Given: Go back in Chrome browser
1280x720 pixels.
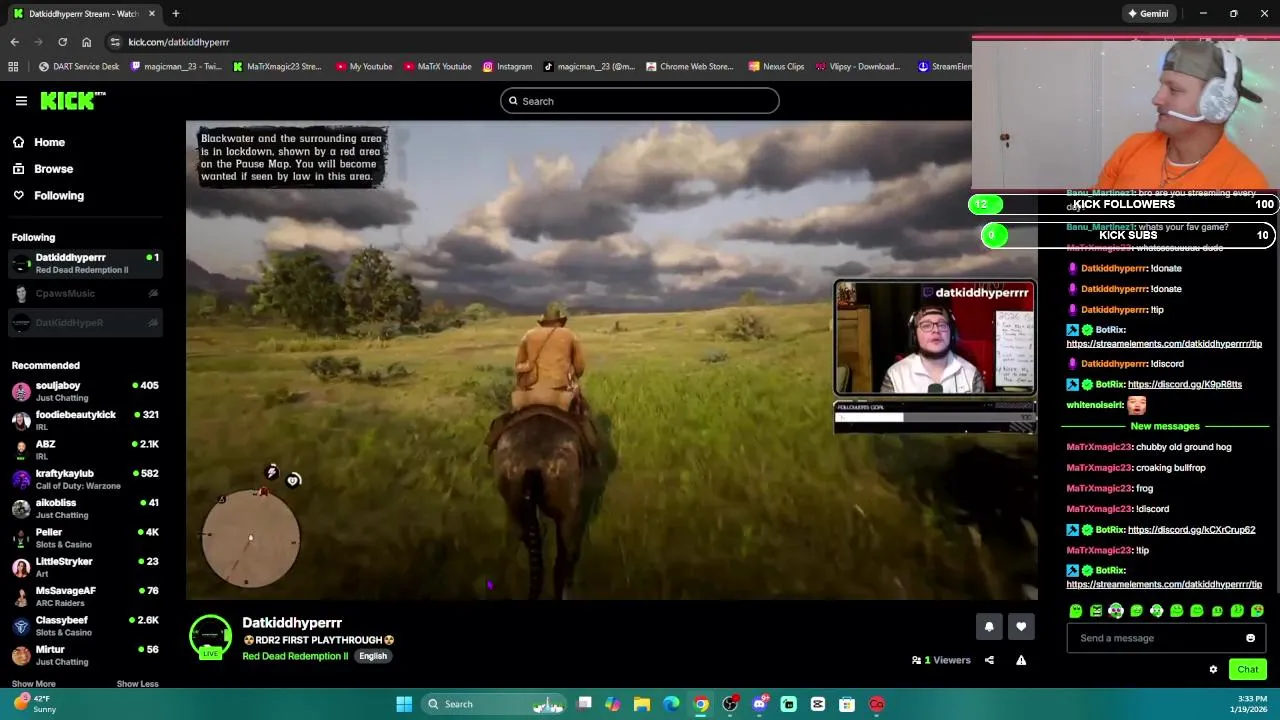Looking at the screenshot, I should point(14,42).
